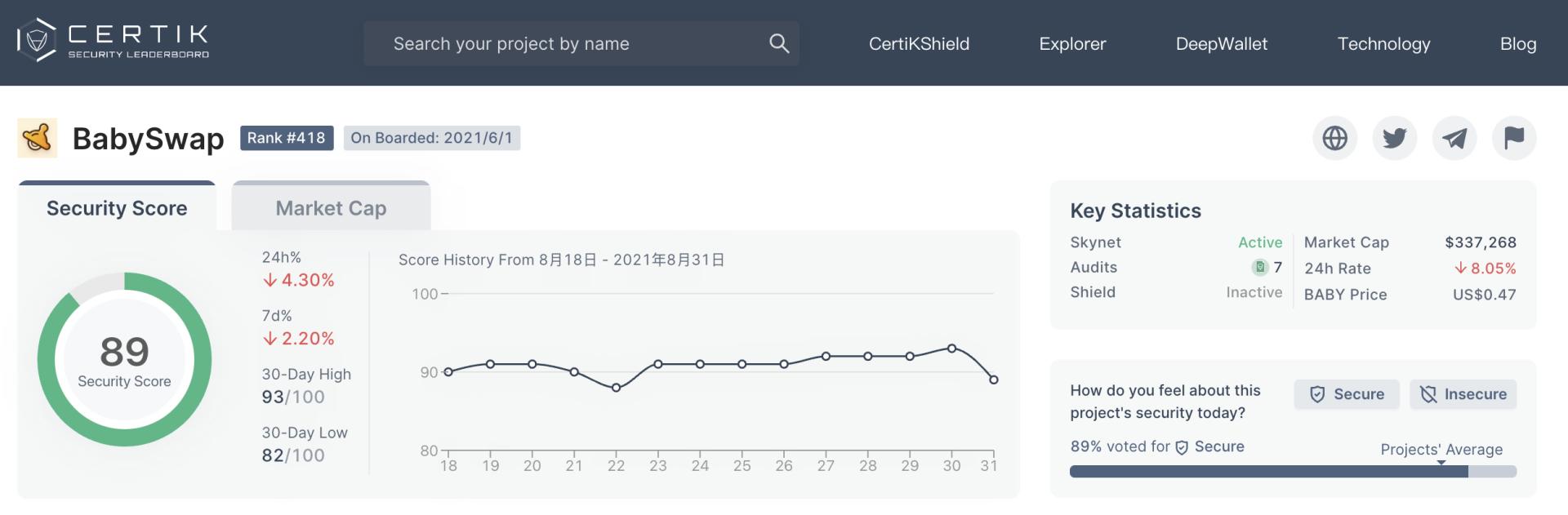
Task: Open the Explorer nav link
Action: click(1072, 44)
